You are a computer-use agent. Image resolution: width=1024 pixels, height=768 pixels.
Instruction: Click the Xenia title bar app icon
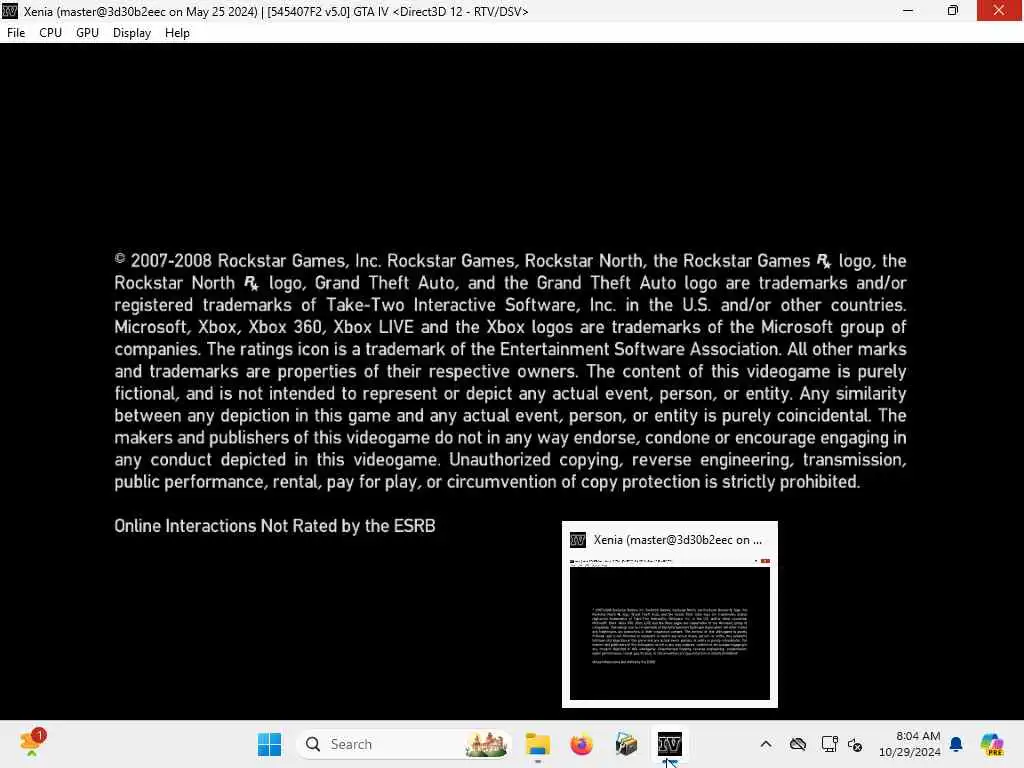[x=10, y=10]
